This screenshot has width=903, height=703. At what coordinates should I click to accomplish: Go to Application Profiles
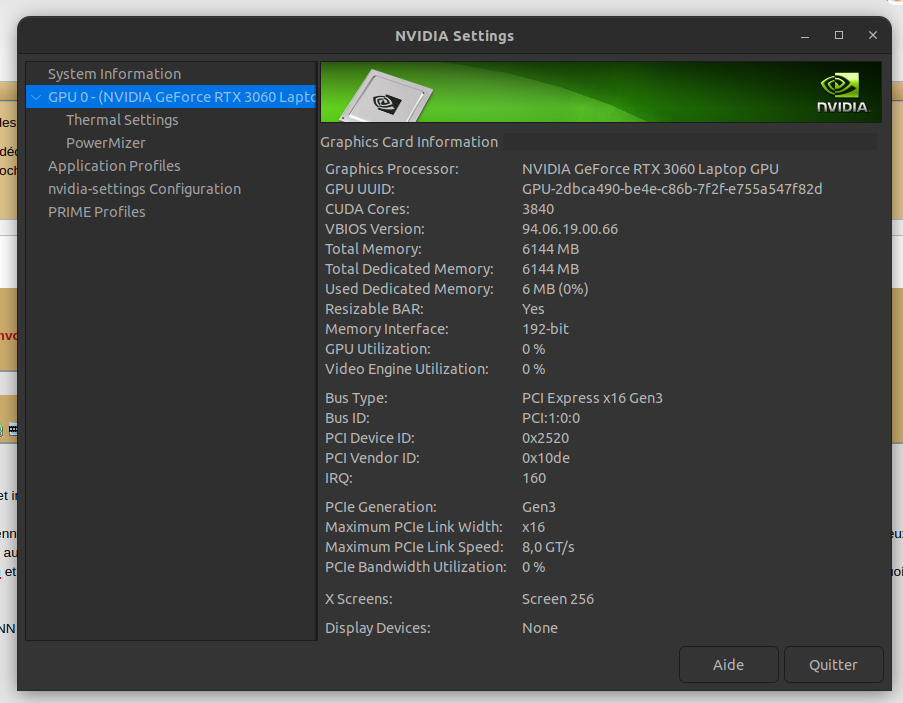coord(114,166)
